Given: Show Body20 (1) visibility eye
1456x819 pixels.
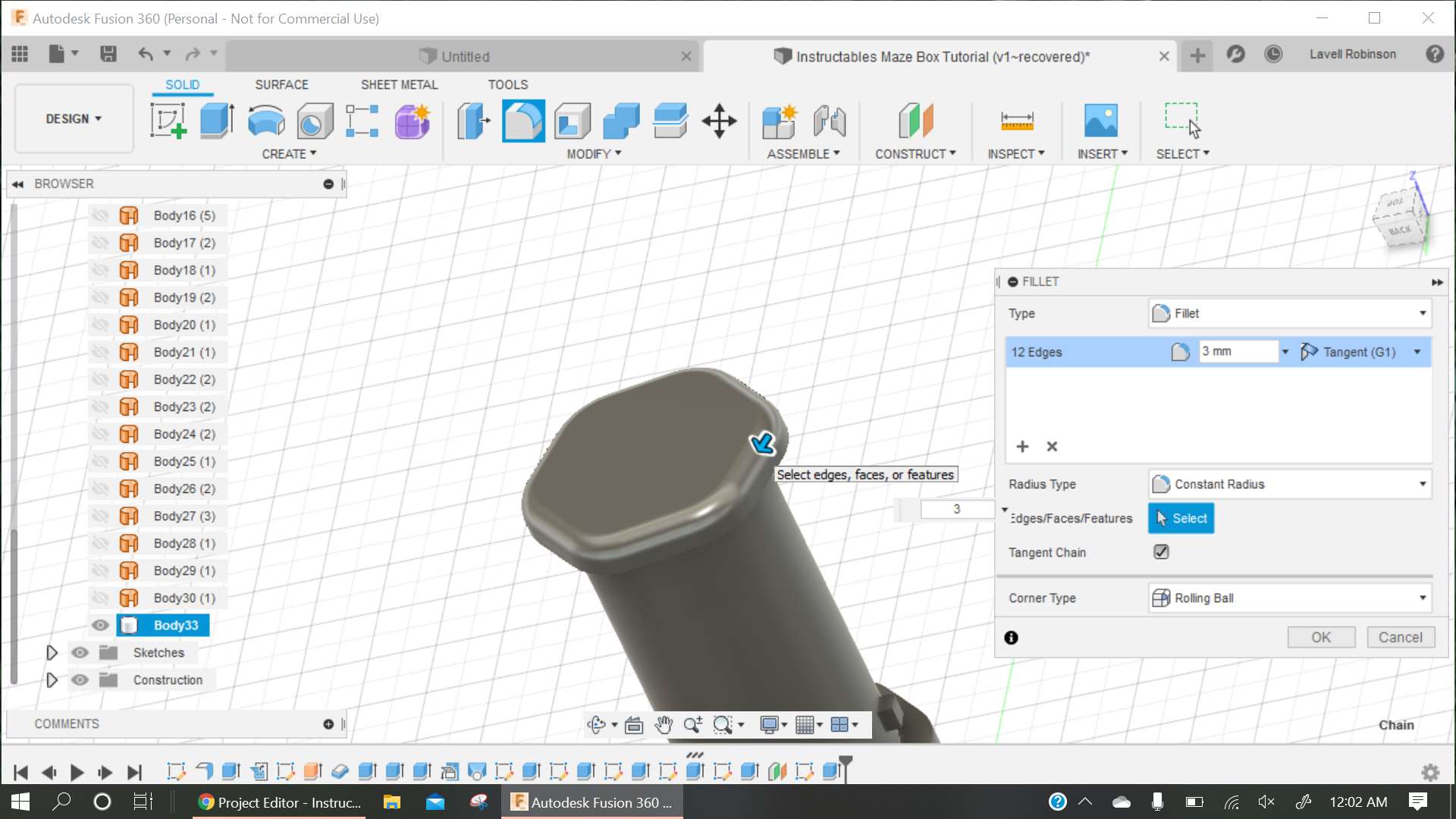Looking at the screenshot, I should point(100,325).
